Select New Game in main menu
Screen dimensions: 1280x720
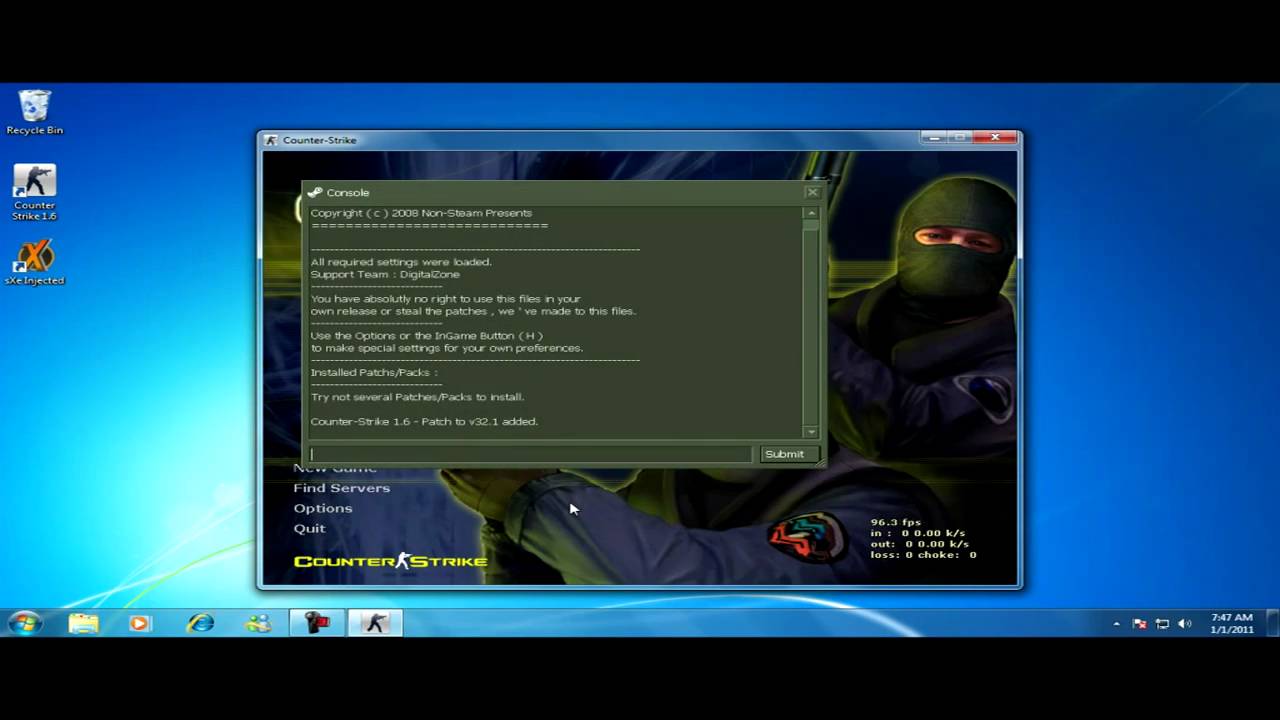[334, 468]
